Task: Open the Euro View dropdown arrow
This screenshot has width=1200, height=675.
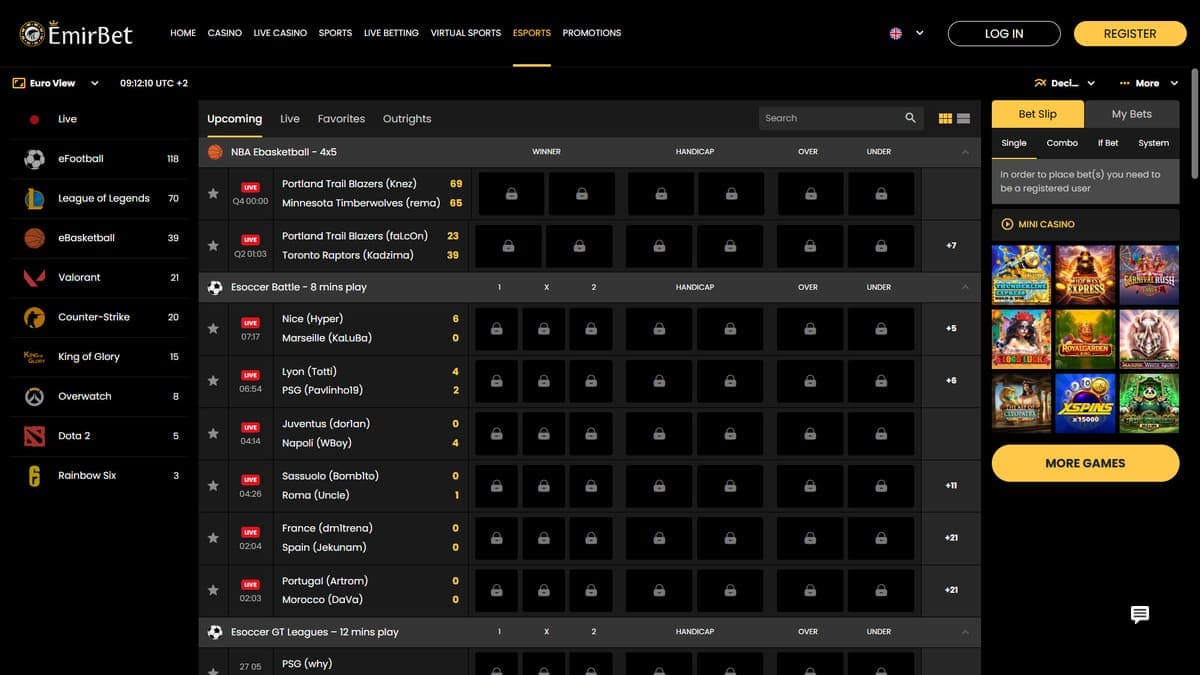Action: [x=95, y=83]
